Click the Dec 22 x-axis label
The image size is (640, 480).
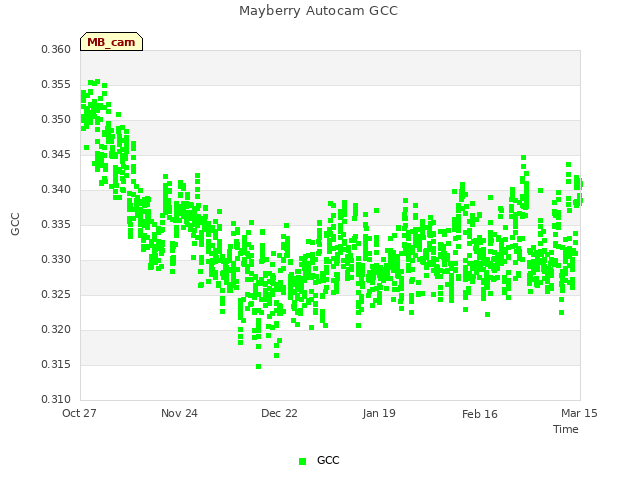coord(279,413)
